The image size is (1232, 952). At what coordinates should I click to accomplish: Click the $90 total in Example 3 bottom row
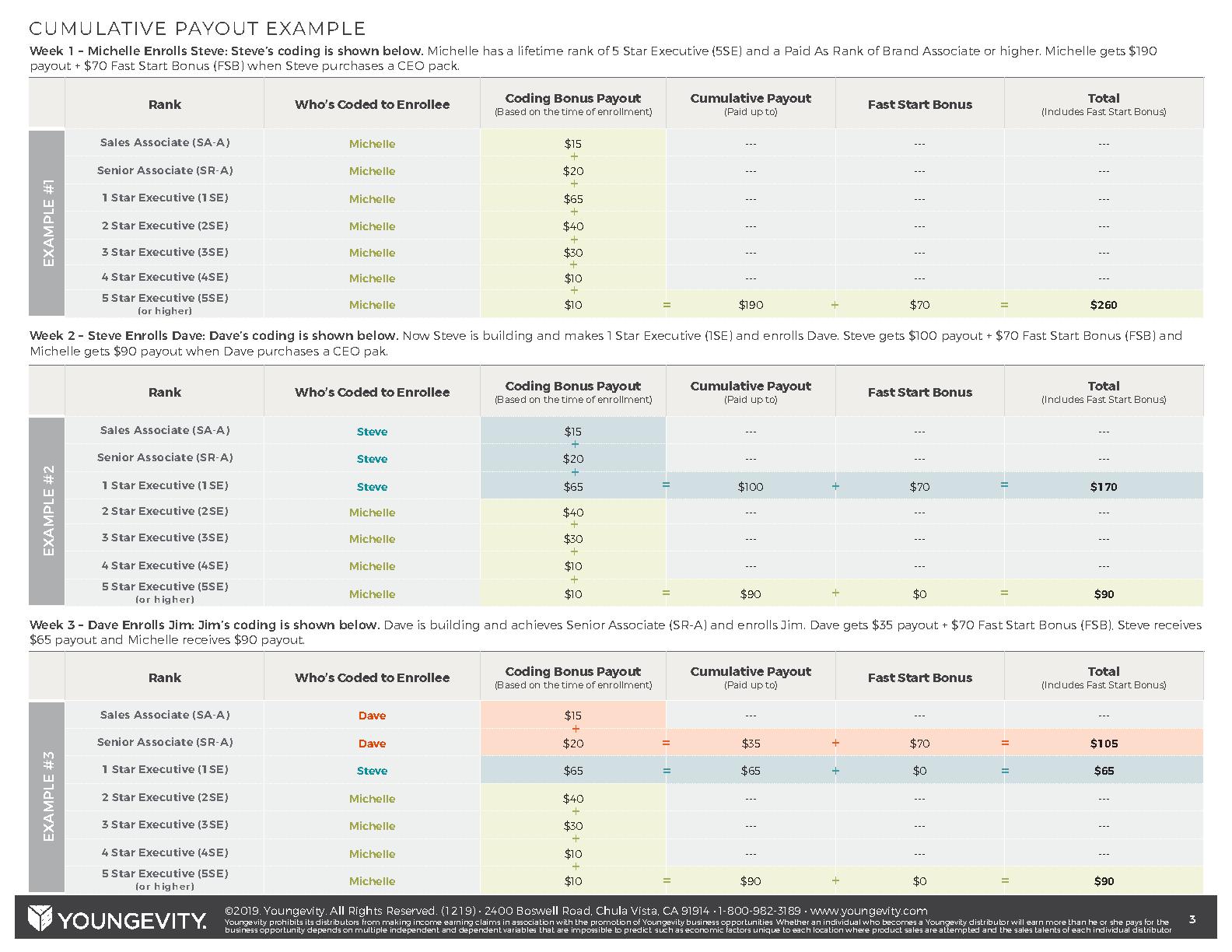point(1104,881)
